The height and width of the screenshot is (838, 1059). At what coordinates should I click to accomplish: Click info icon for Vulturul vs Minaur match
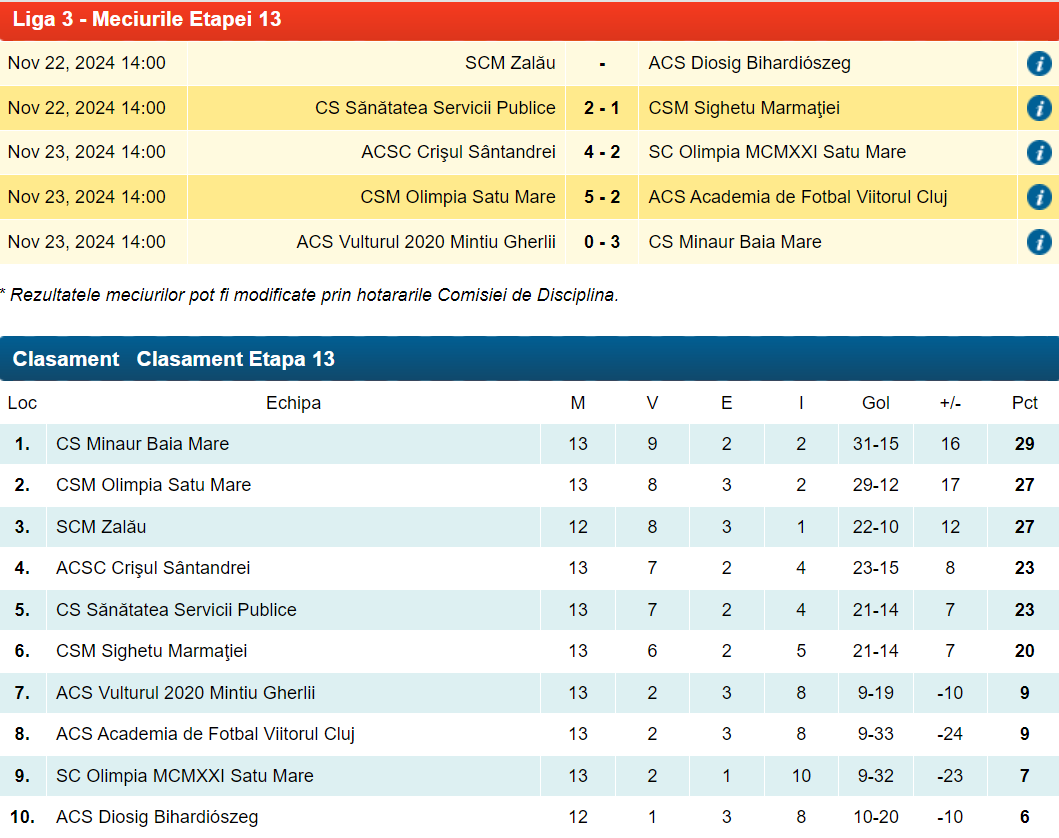click(1039, 242)
